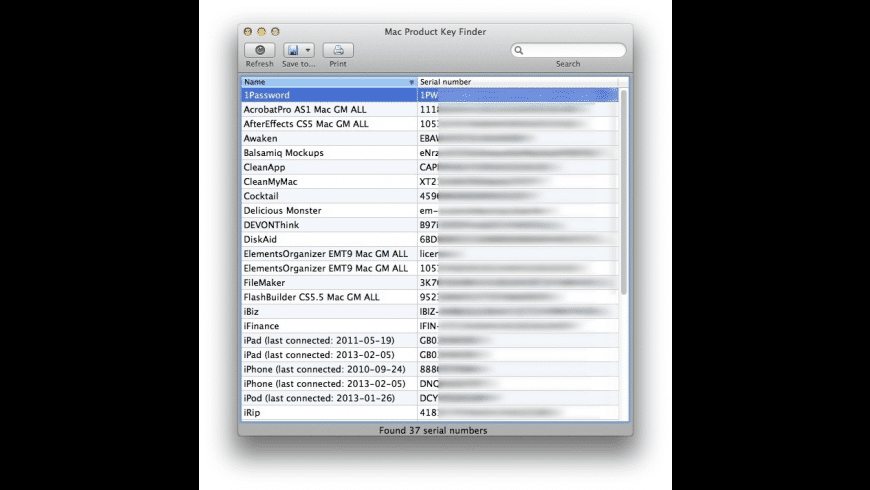Select iPad last connected 2013-02-05 row
The image size is (870, 490).
point(430,355)
